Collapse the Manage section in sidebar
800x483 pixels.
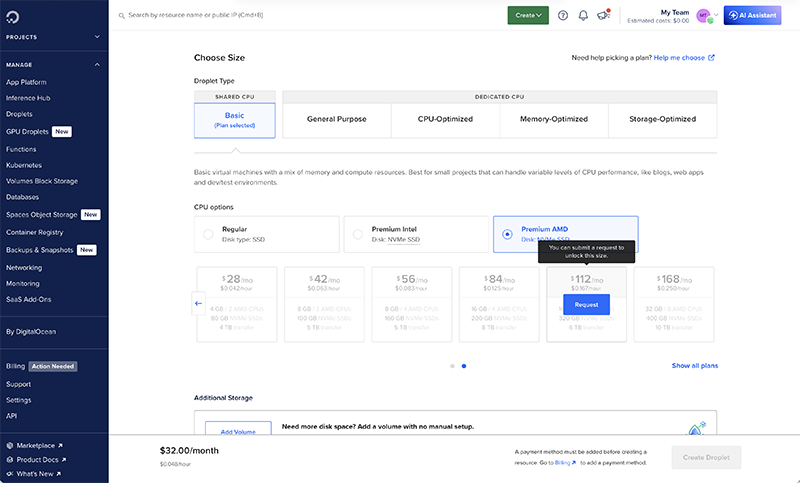pyautogui.click(x=97, y=65)
